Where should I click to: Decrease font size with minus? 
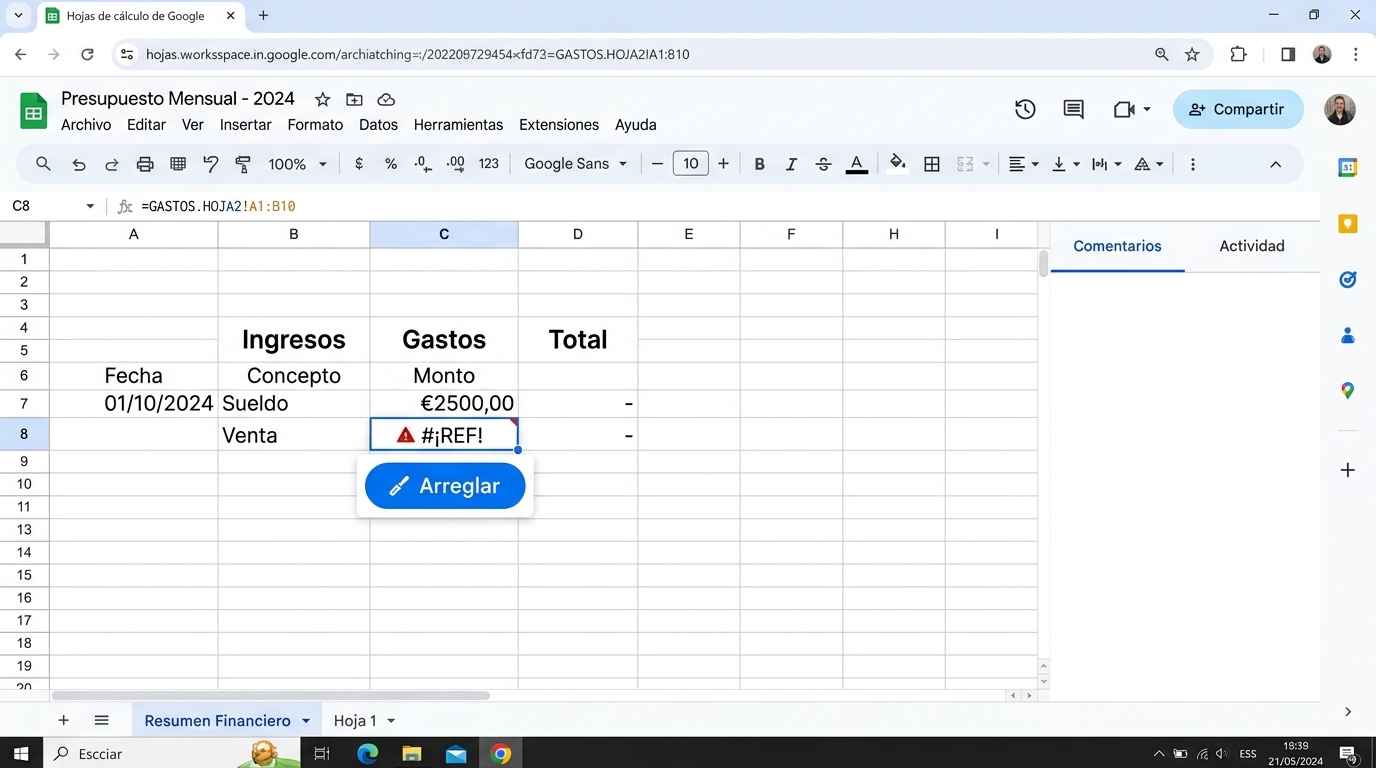tap(657, 164)
